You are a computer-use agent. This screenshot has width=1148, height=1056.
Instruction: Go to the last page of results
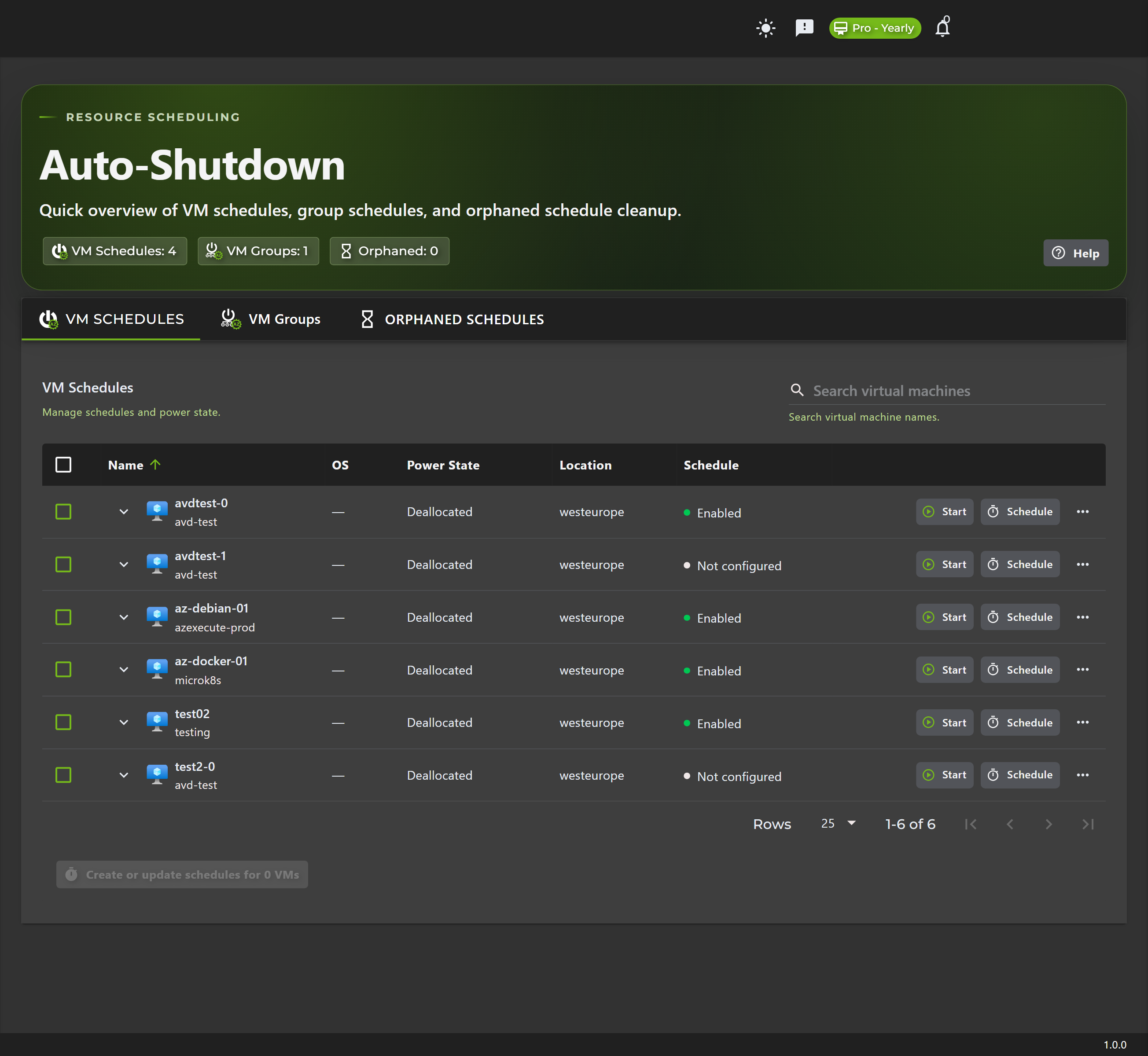click(1087, 824)
